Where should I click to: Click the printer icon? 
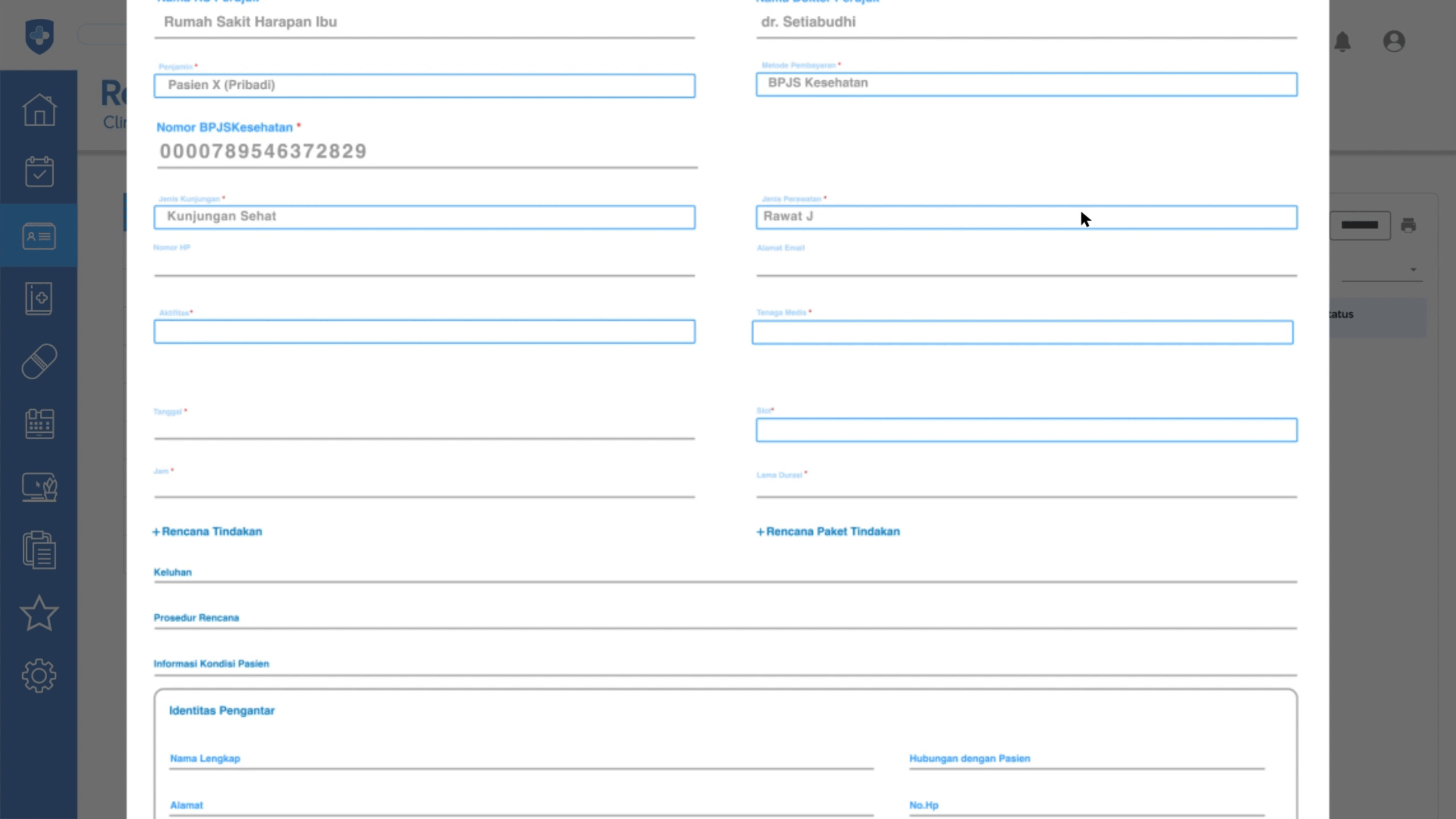(x=1408, y=225)
